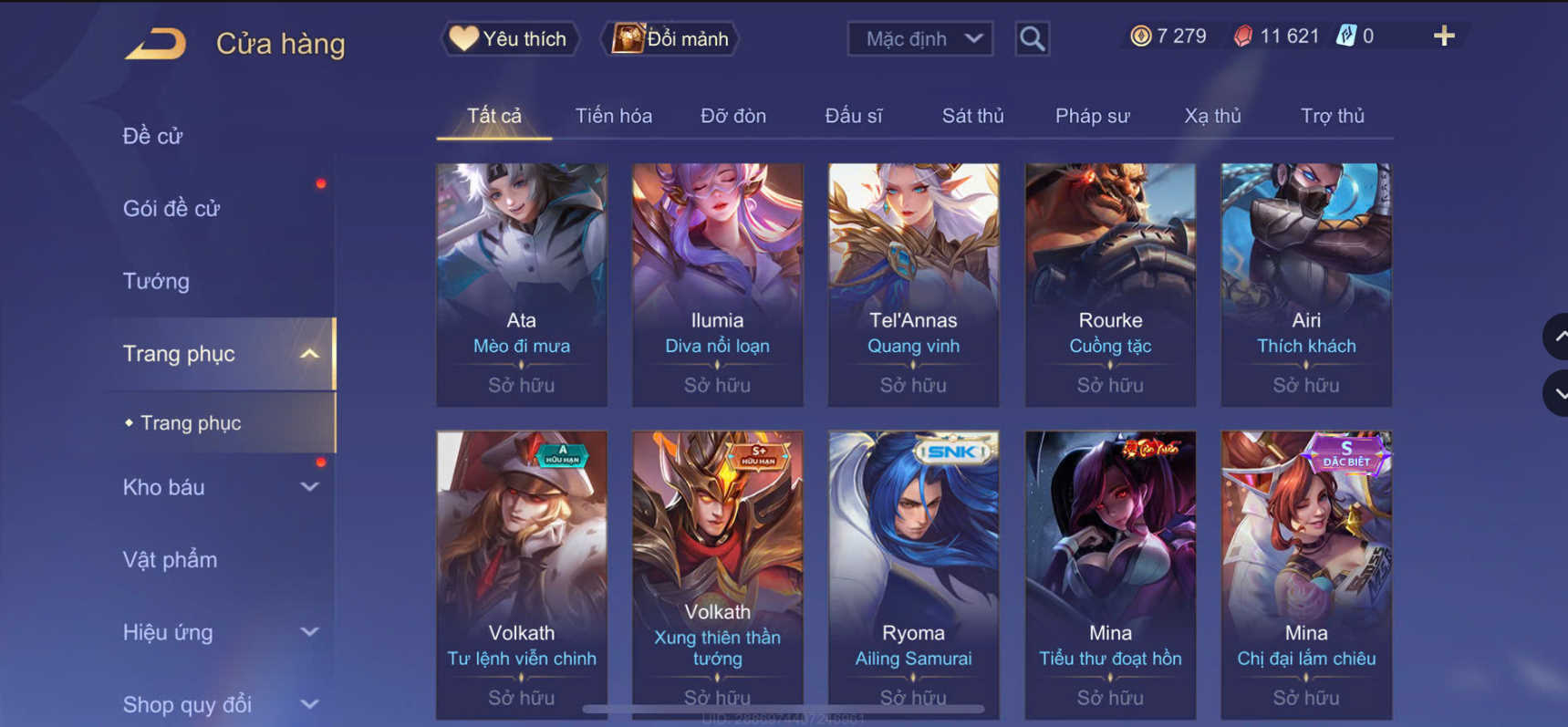Click the back arrow logo icon
Screen dimensions: 1568x727
(x=156, y=43)
